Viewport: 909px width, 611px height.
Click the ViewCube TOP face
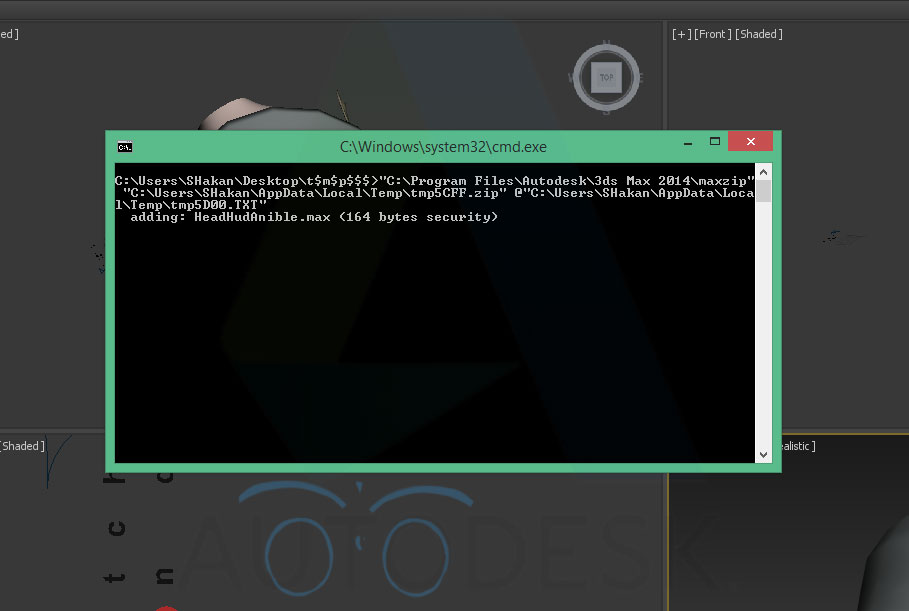[606, 77]
